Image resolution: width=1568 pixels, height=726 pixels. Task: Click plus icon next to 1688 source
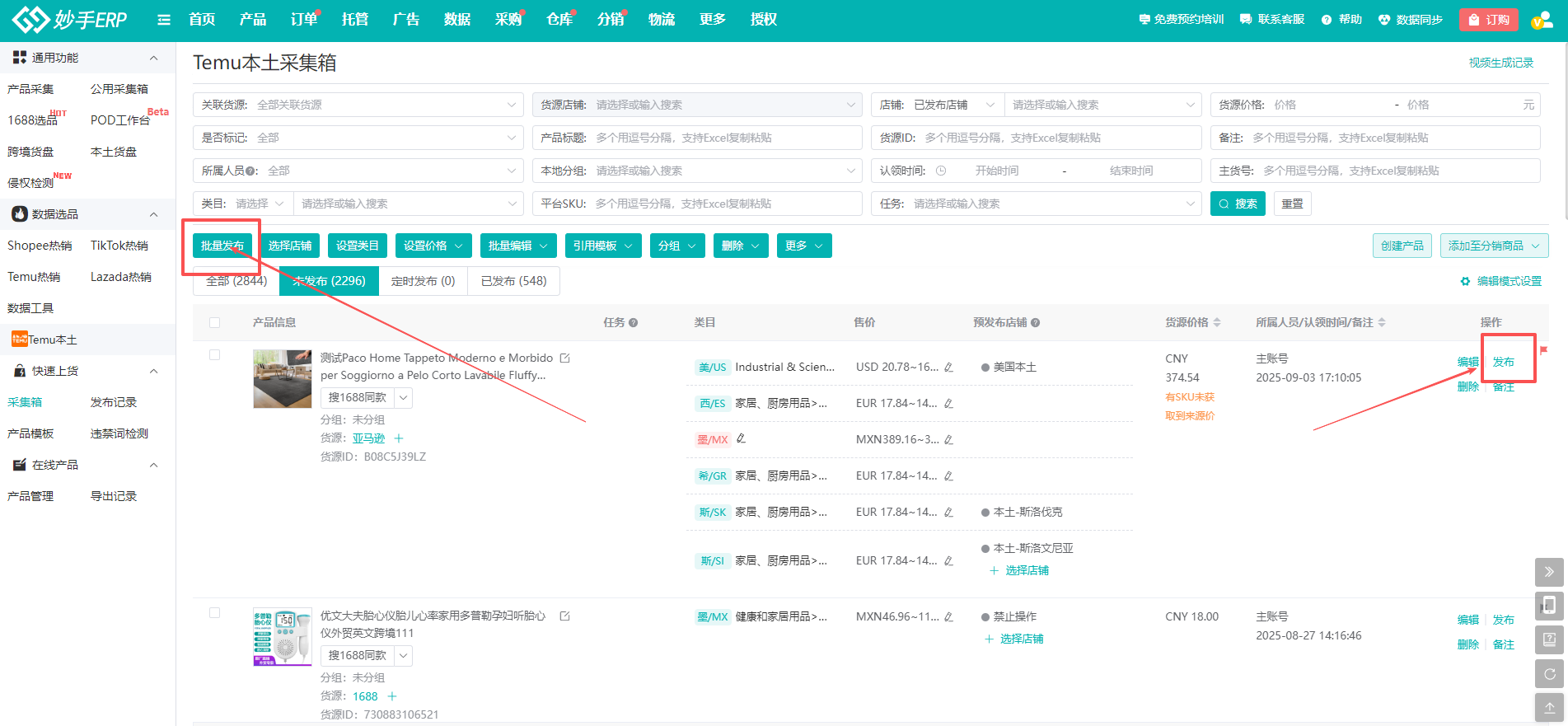pos(392,696)
